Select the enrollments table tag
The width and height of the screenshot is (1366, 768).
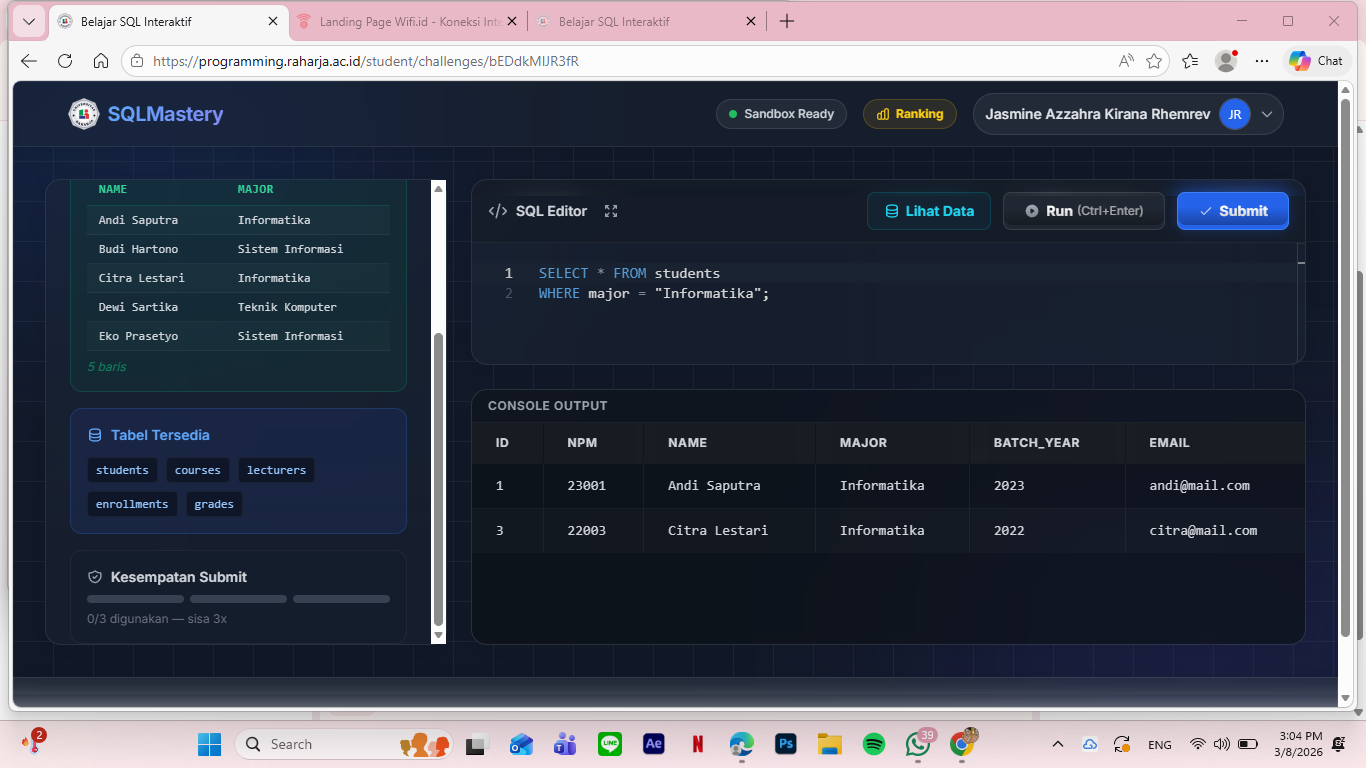(x=132, y=504)
